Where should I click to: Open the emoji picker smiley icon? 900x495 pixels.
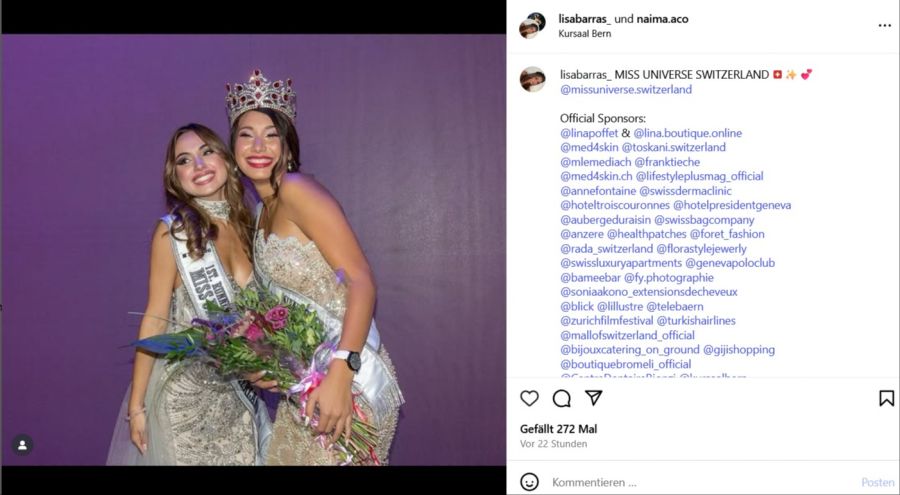[530, 482]
